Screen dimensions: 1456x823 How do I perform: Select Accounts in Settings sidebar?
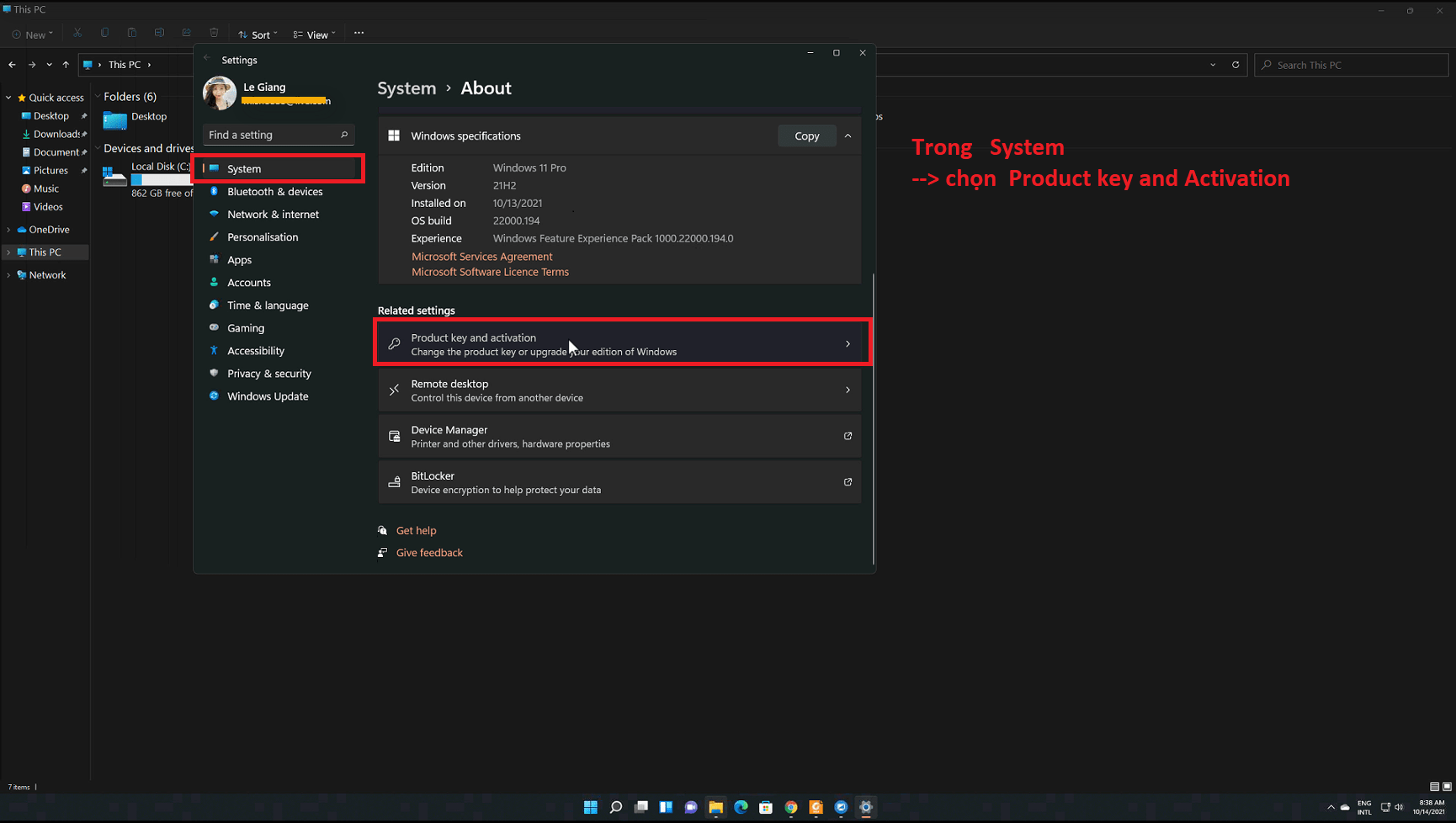pos(247,282)
